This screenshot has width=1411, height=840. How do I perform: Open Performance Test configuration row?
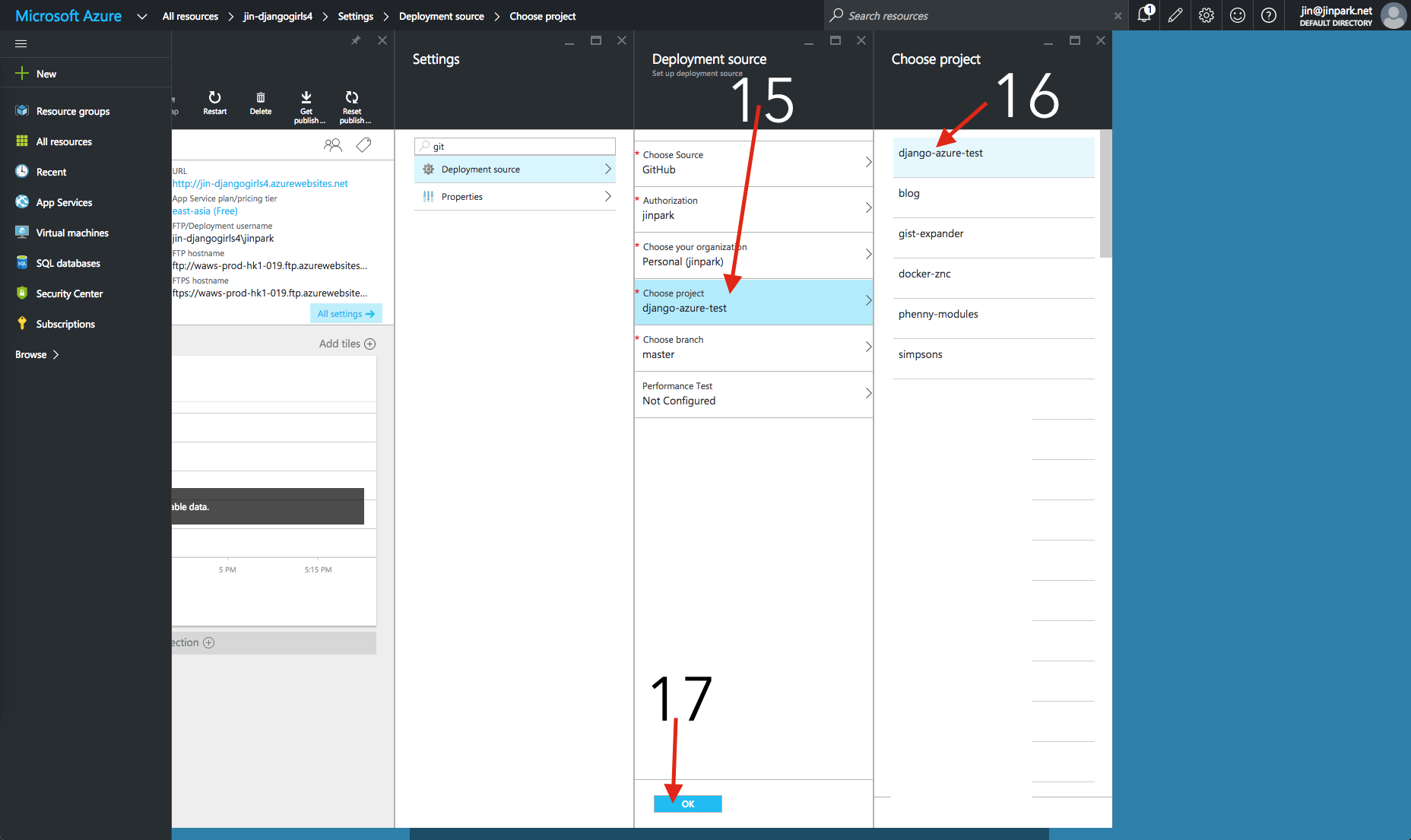[753, 394]
